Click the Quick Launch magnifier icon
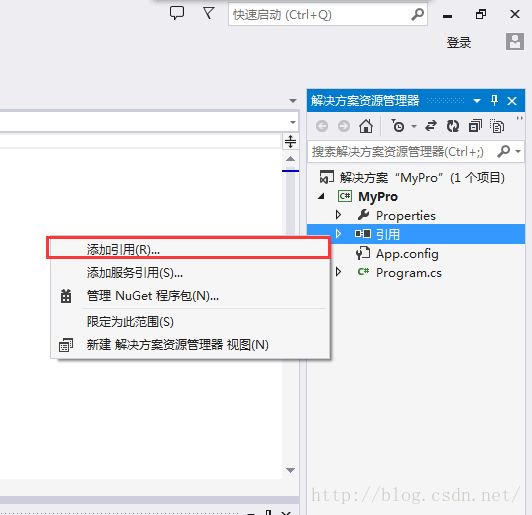 pos(417,14)
